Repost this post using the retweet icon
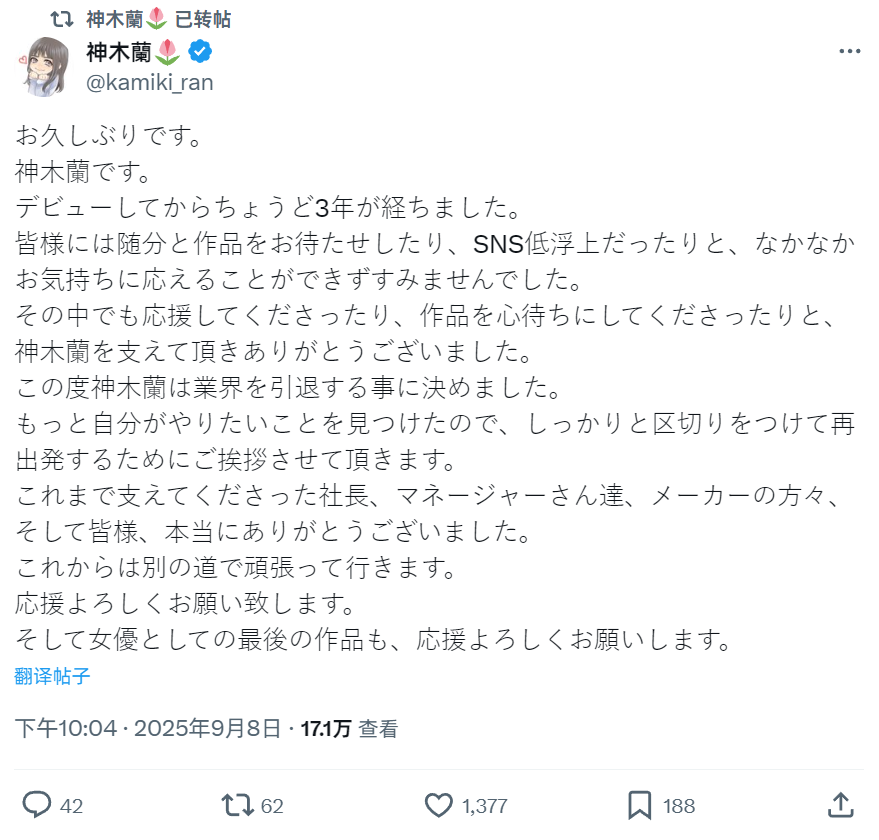 pyautogui.click(x=237, y=805)
